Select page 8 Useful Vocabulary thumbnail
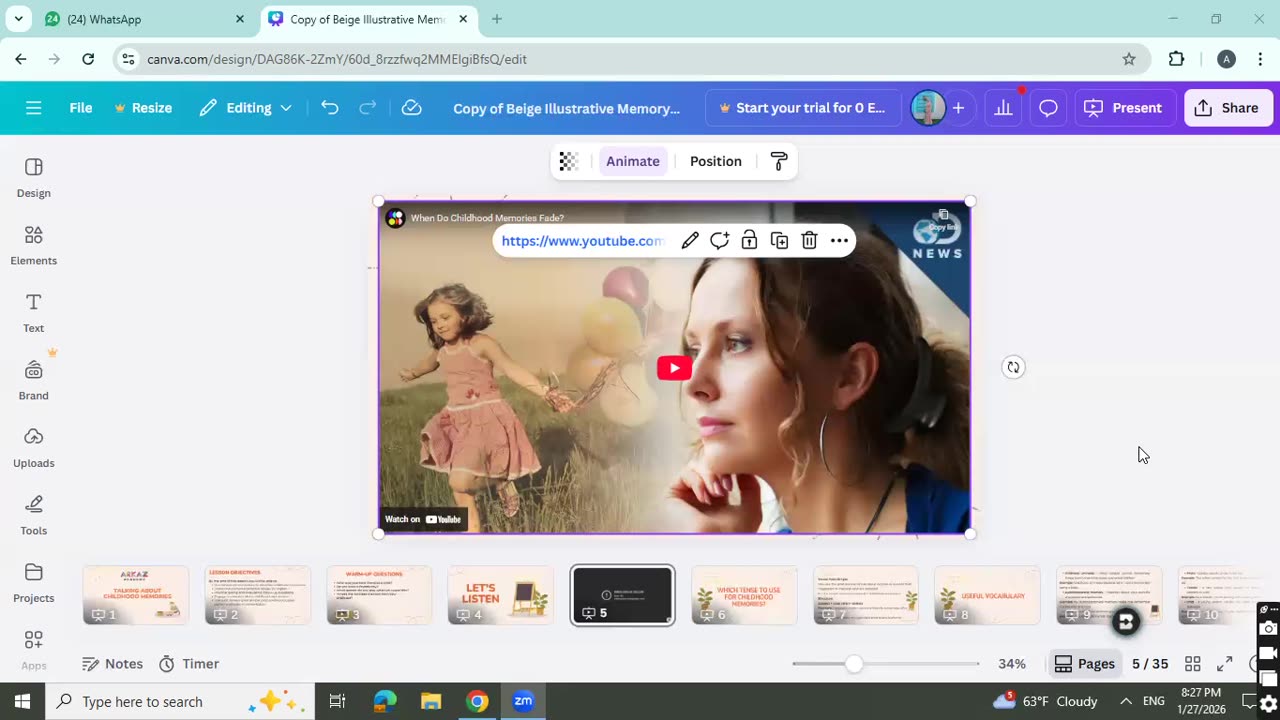1280x720 pixels. [x=987, y=595]
